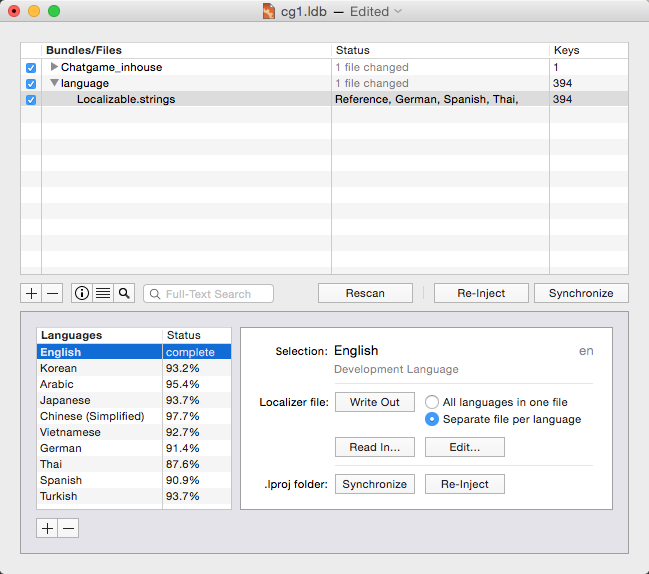Uncheck the Chatgame_inhouse bundle checkbox
This screenshot has width=649, height=574.
coord(31,67)
